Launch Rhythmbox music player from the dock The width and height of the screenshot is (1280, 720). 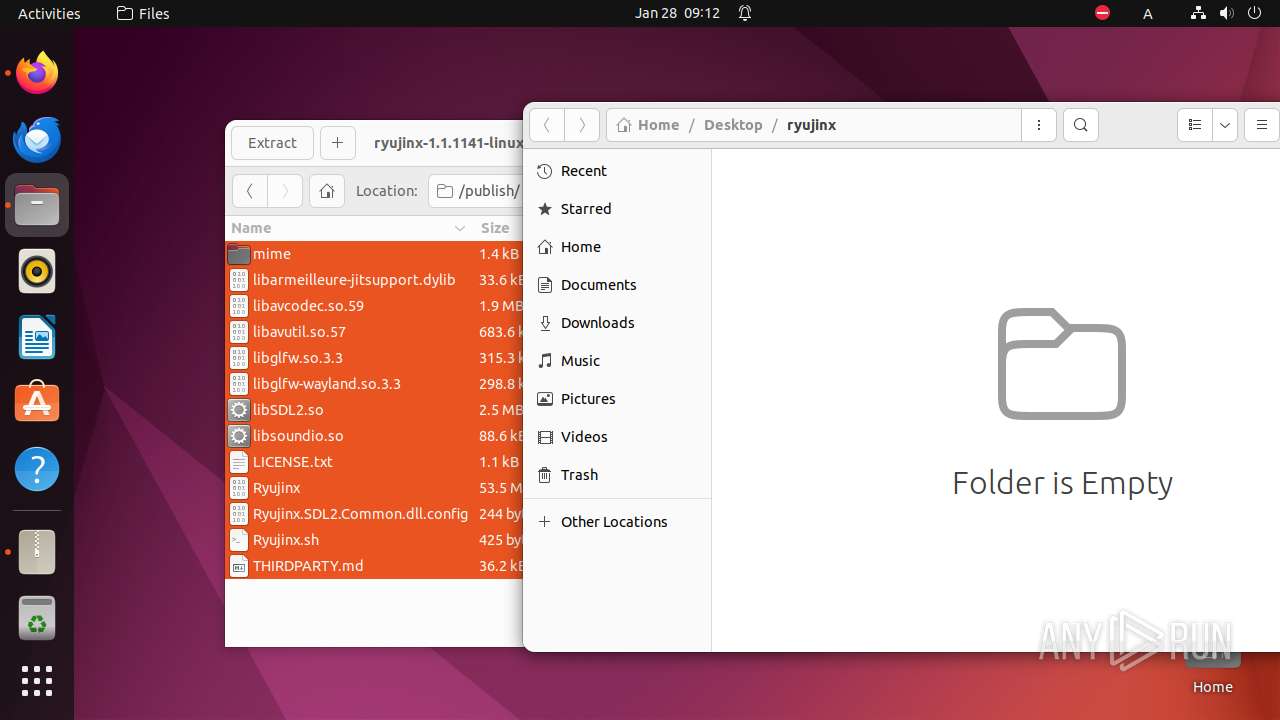coord(37,271)
